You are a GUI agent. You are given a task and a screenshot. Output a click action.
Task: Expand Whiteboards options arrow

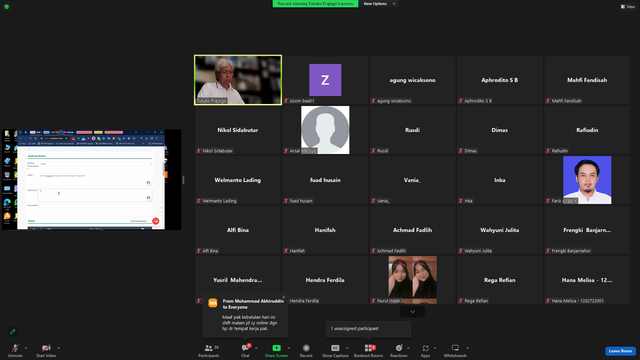(x=467, y=348)
